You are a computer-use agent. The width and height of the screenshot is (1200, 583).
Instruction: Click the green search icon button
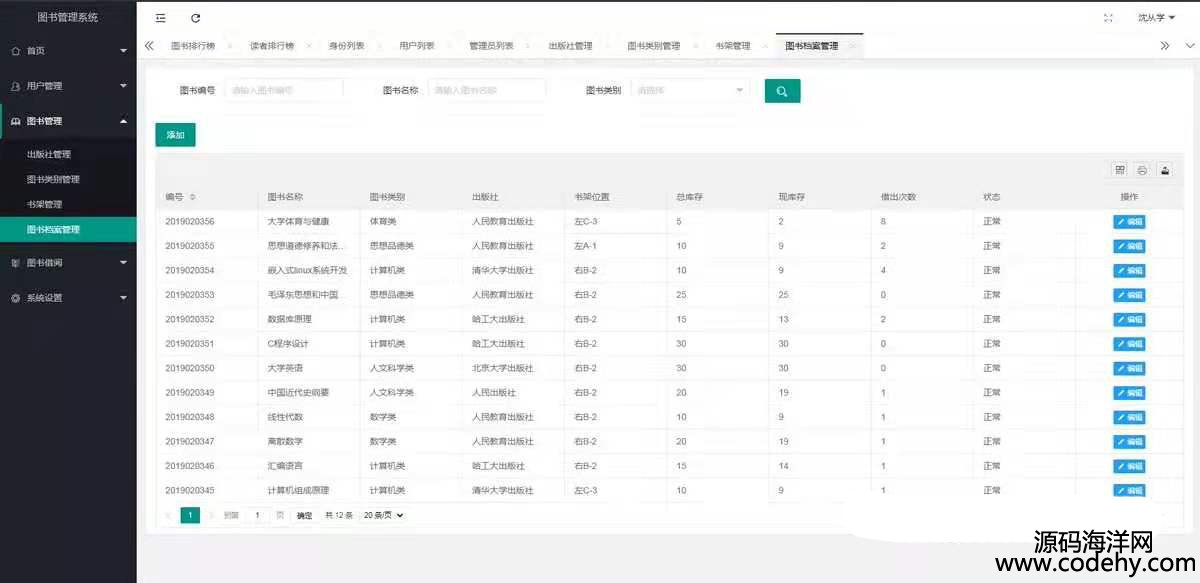(x=782, y=91)
